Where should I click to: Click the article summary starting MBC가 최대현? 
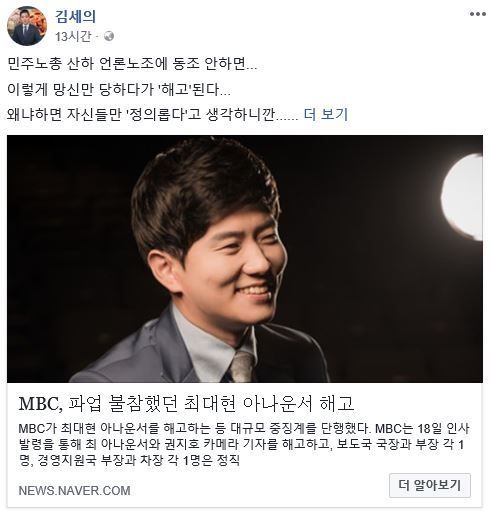(x=244, y=444)
